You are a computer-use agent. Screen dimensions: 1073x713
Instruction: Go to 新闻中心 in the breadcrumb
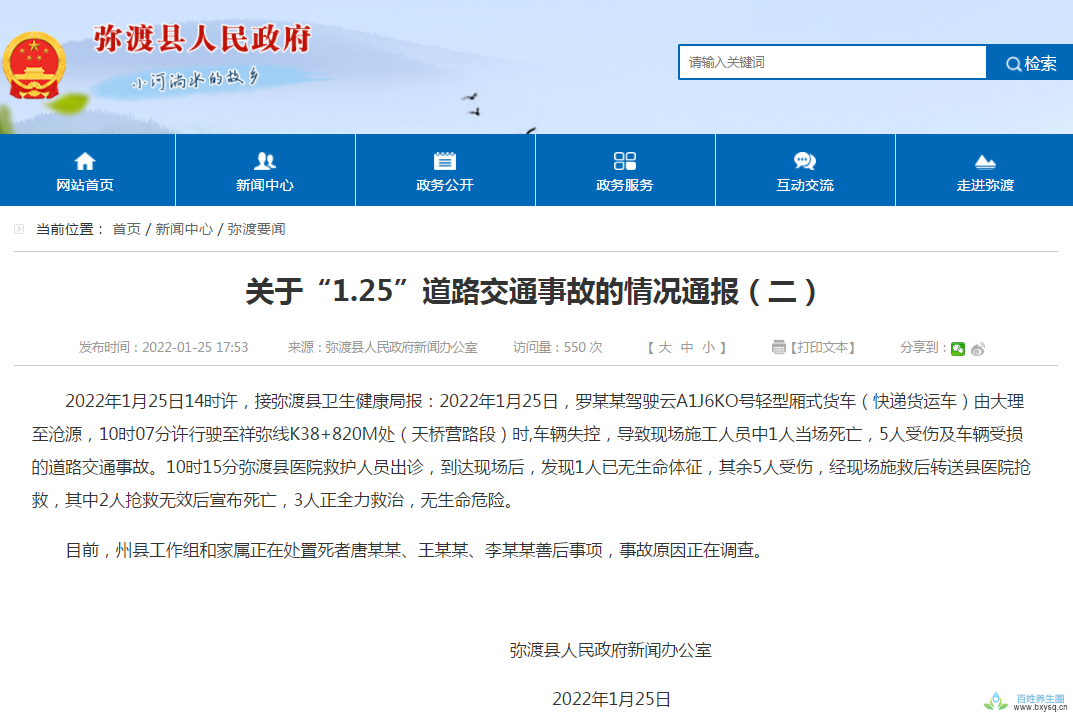pyautogui.click(x=184, y=229)
